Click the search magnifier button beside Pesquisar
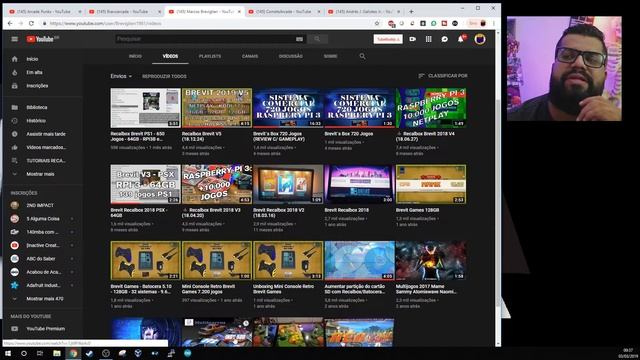Image resolution: width=640 pixels, height=360 pixels. click(317, 39)
